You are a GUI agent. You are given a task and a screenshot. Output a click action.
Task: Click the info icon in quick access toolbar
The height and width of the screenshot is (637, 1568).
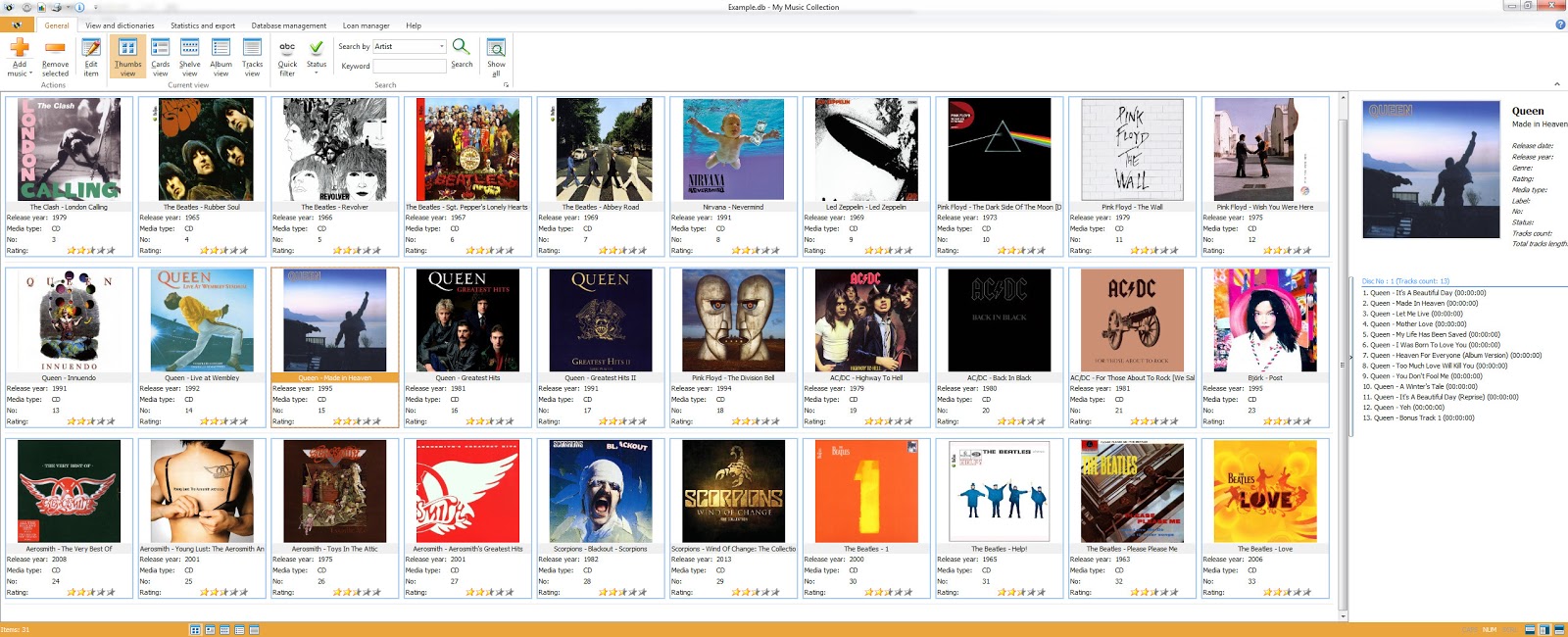(79, 7)
